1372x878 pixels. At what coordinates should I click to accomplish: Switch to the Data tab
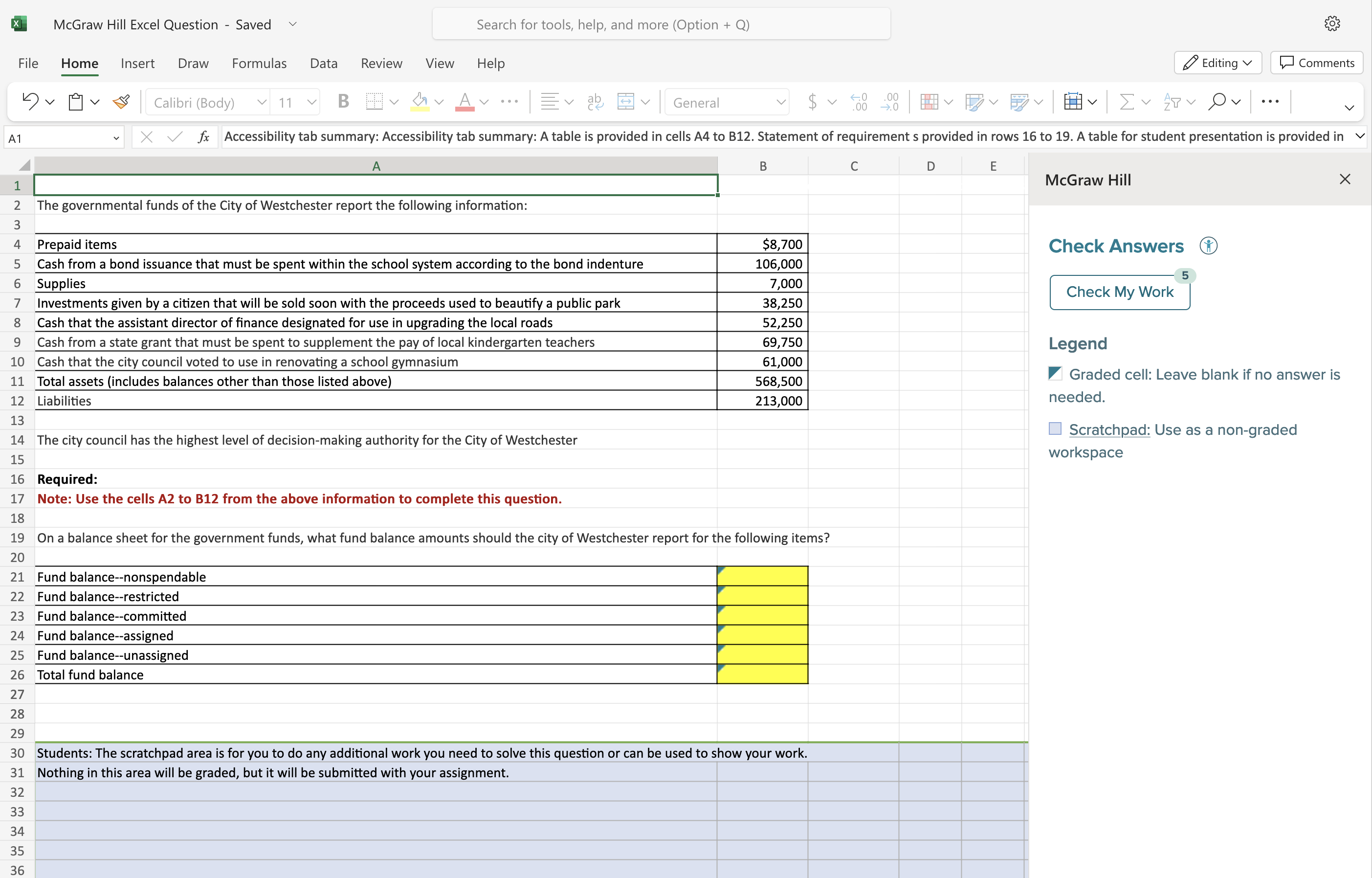pyautogui.click(x=323, y=63)
